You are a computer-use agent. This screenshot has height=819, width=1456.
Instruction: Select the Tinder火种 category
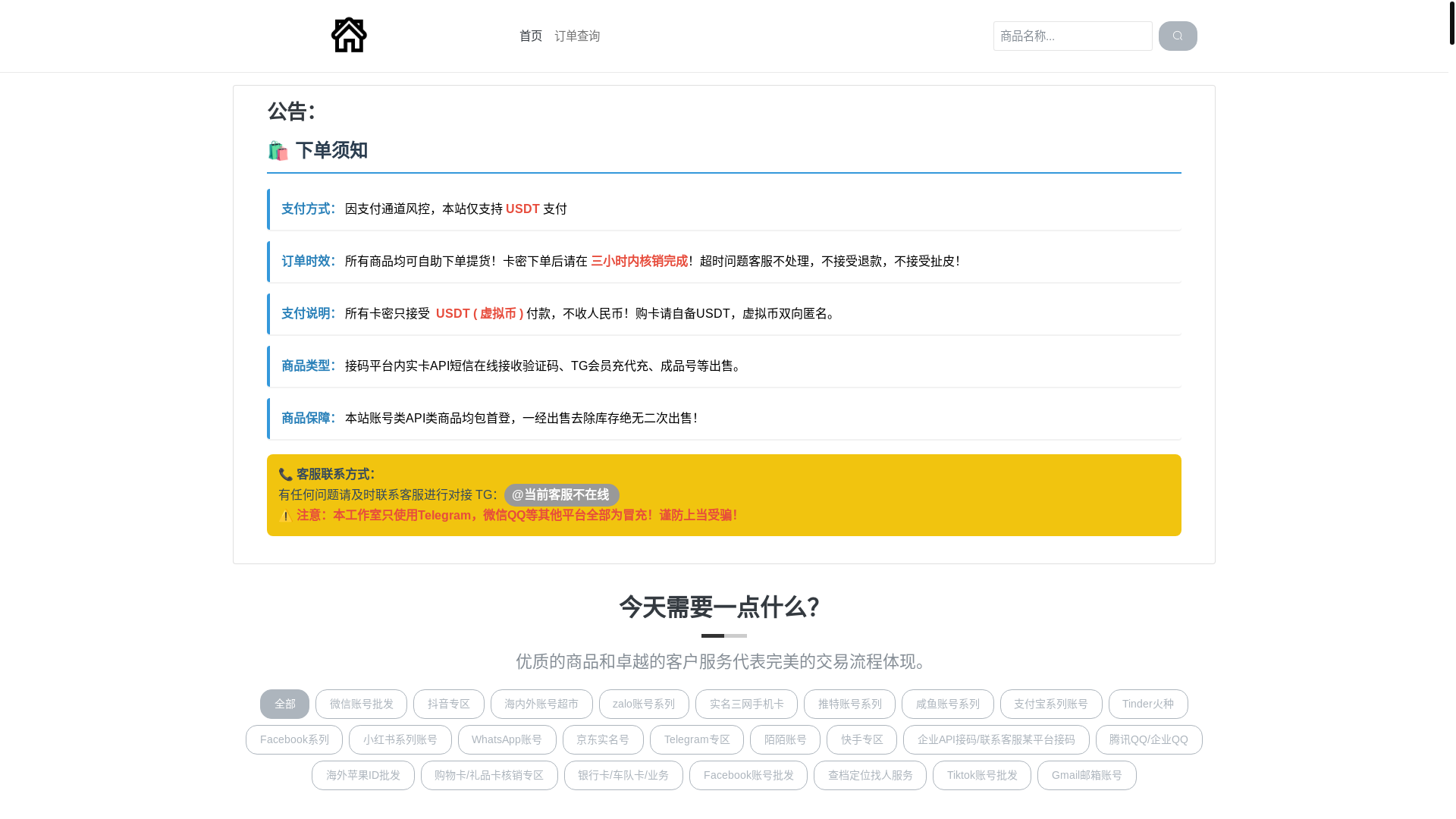1148,704
